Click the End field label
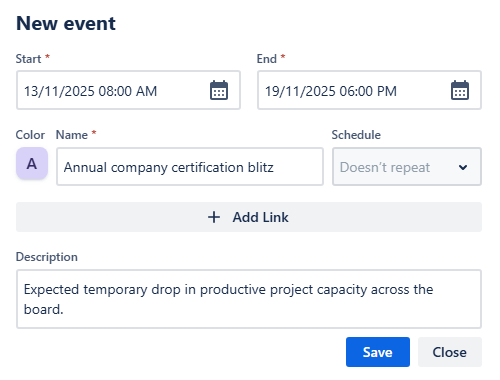 pyautogui.click(x=267, y=59)
